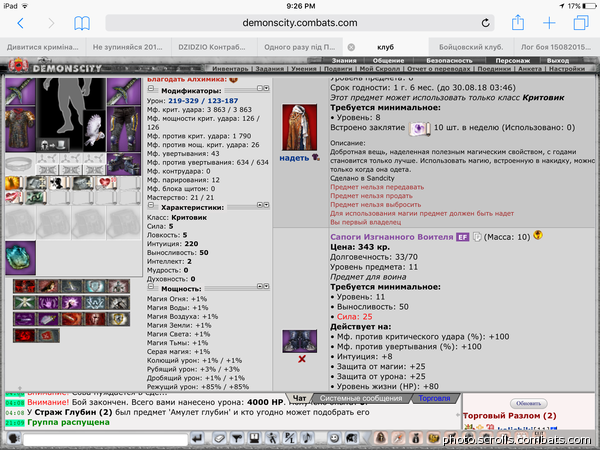The height and width of the screenshot is (450, 600).
Task: Use the fire scroll in the belt
Action: pos(15,184)
